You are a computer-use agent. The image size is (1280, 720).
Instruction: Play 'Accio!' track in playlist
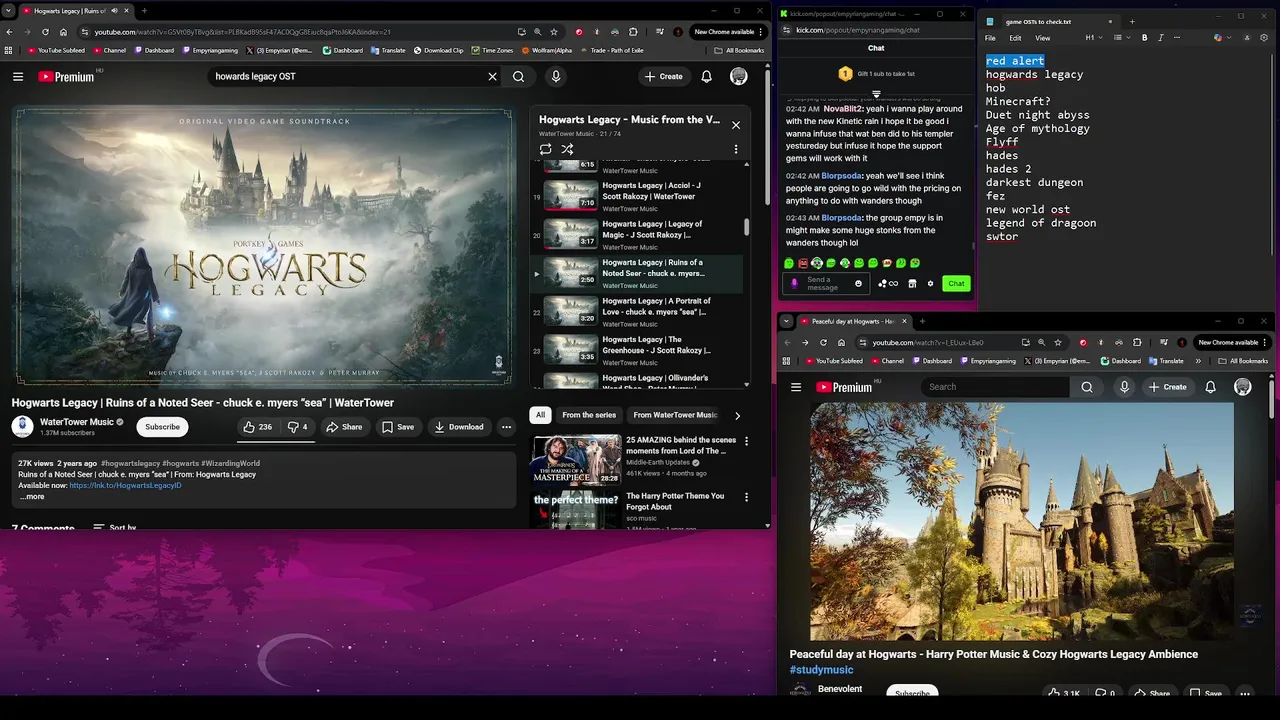pos(637,195)
